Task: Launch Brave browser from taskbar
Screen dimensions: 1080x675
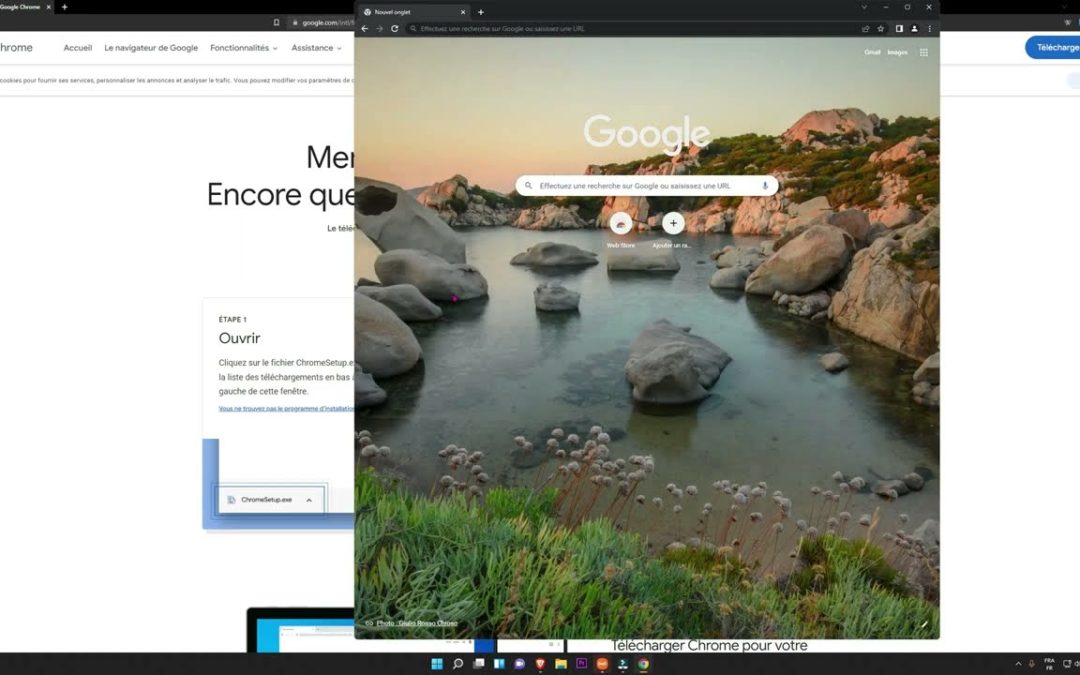Action: click(x=541, y=664)
